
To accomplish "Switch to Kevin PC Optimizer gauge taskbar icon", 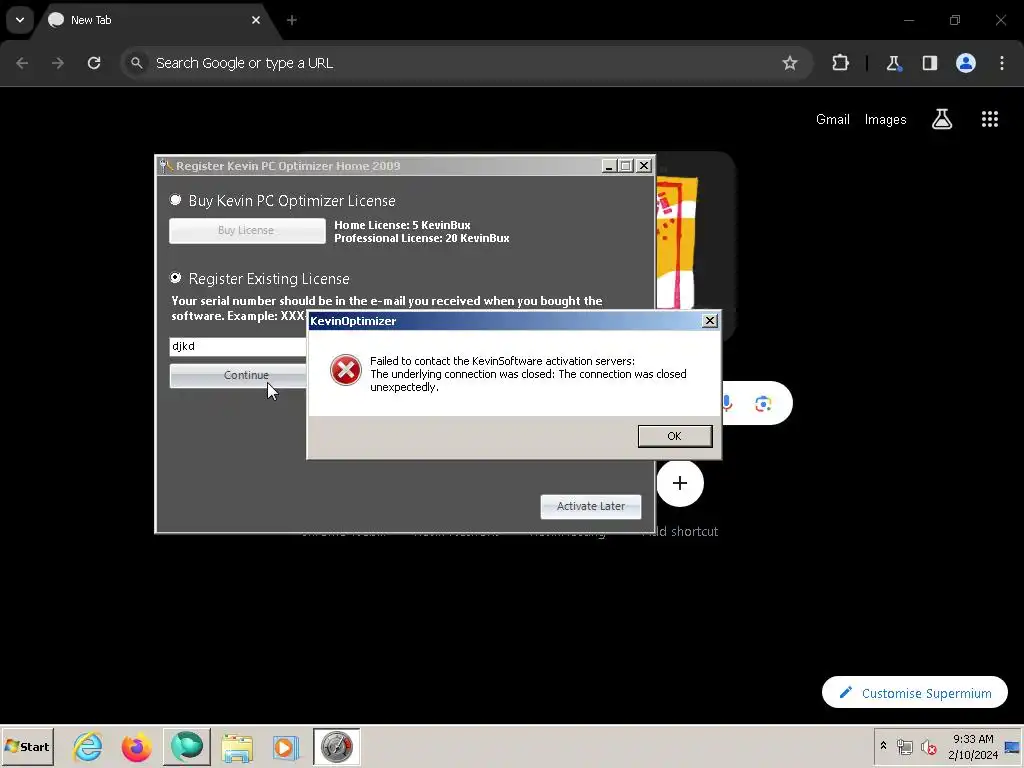I will [336, 746].
